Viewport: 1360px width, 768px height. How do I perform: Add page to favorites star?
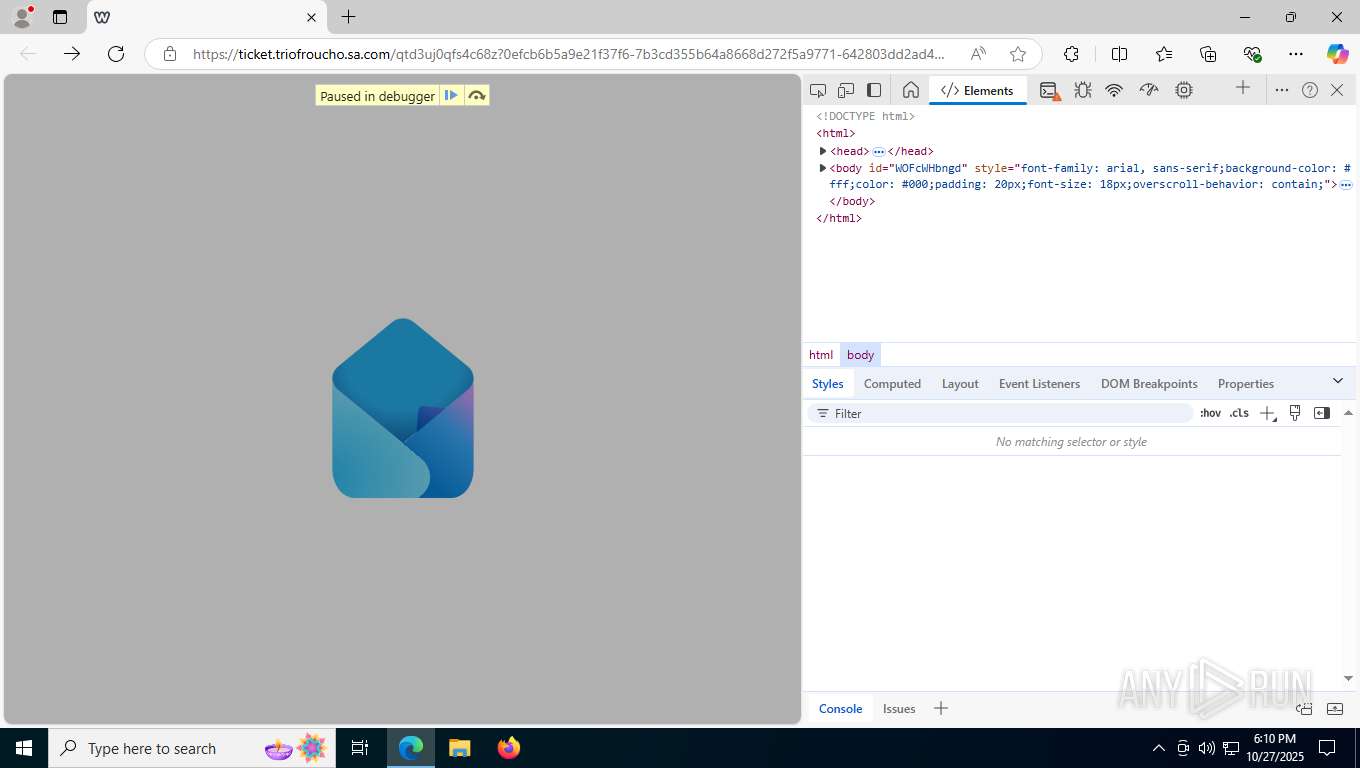tap(1018, 54)
